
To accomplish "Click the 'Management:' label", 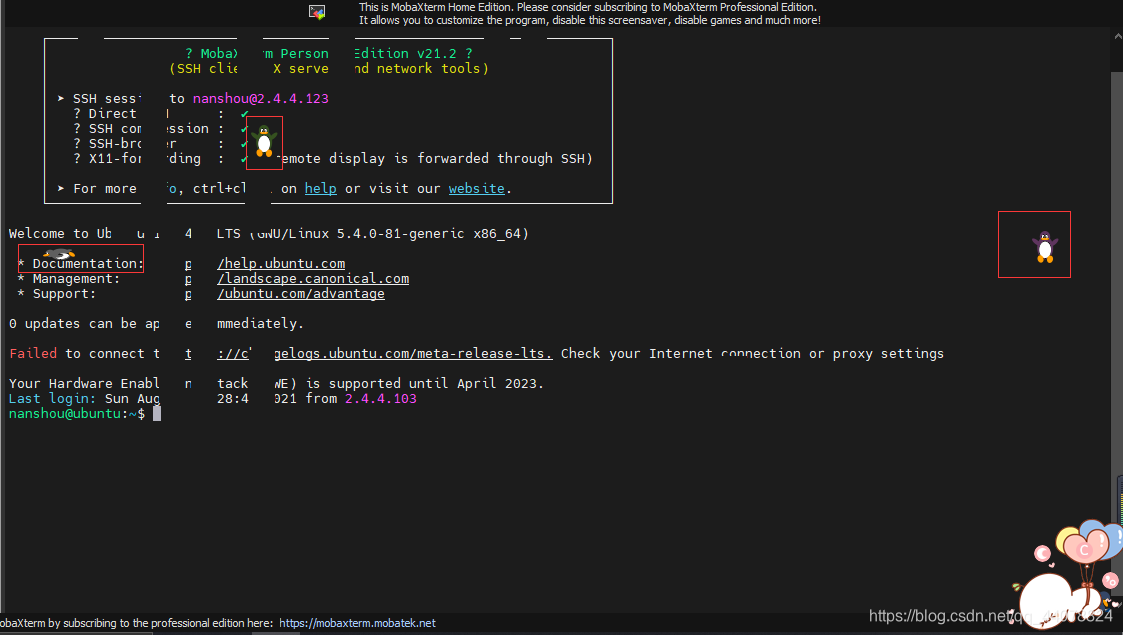I will (x=76, y=278).
